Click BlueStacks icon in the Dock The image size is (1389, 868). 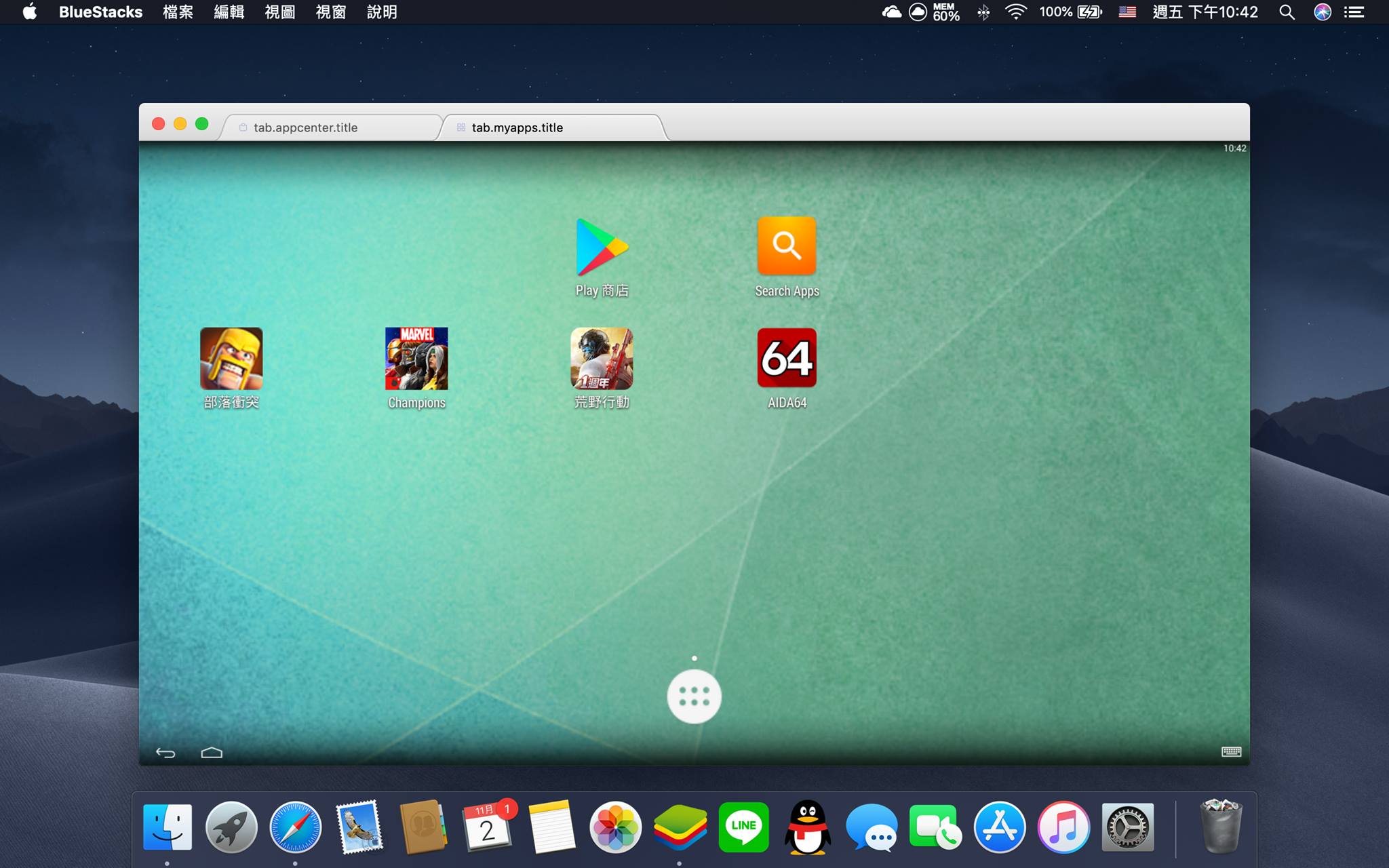[680, 827]
